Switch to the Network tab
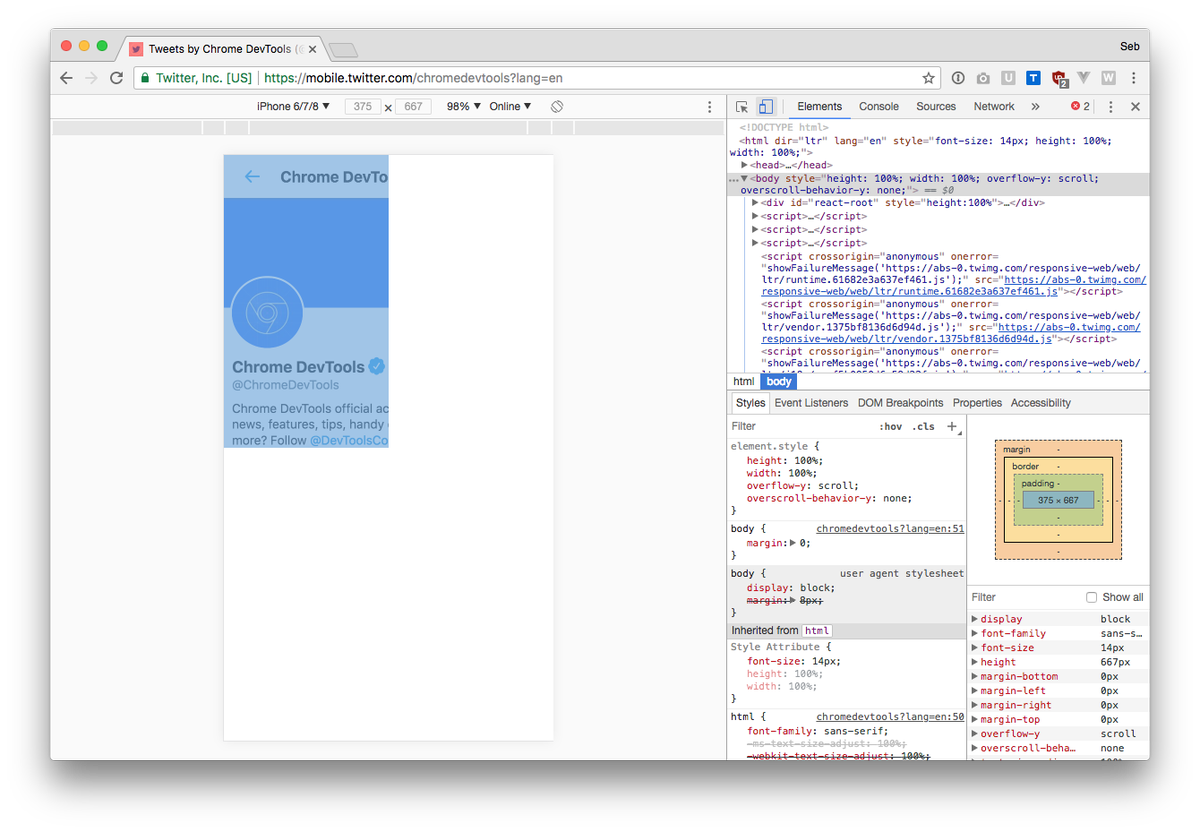The height and width of the screenshot is (832, 1200). click(994, 106)
